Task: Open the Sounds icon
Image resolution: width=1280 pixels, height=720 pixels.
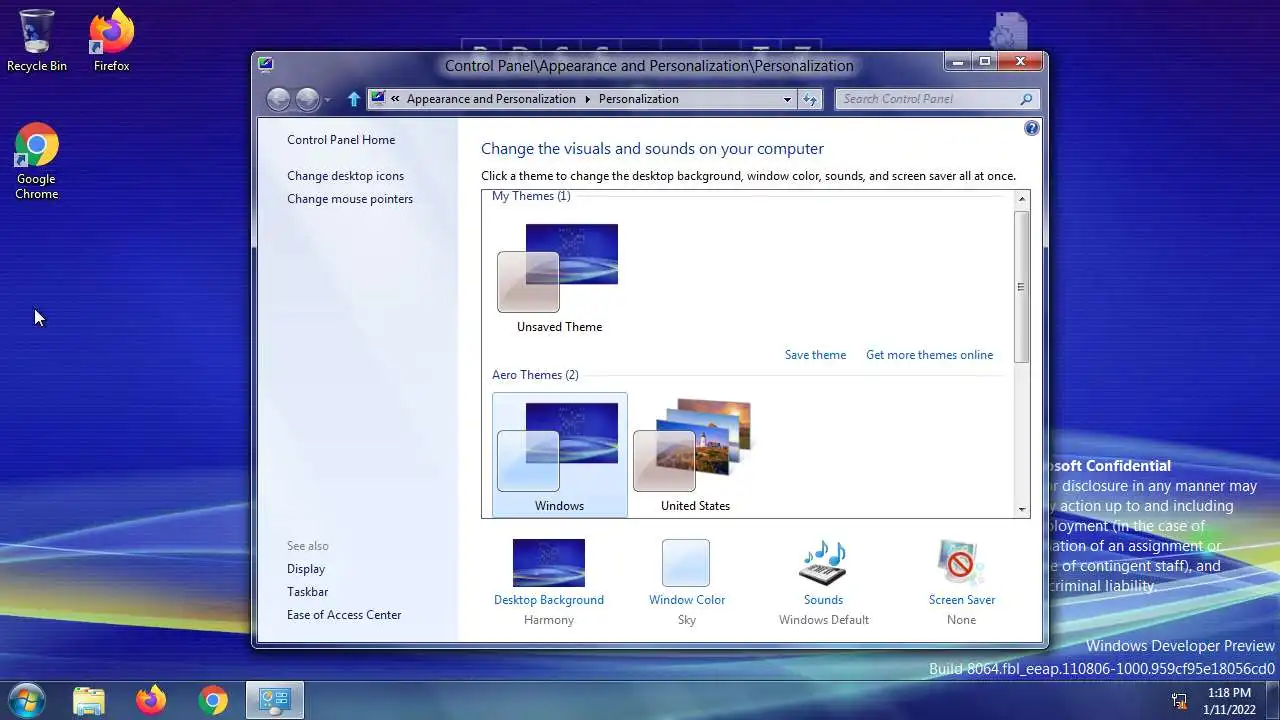Action: (823, 563)
